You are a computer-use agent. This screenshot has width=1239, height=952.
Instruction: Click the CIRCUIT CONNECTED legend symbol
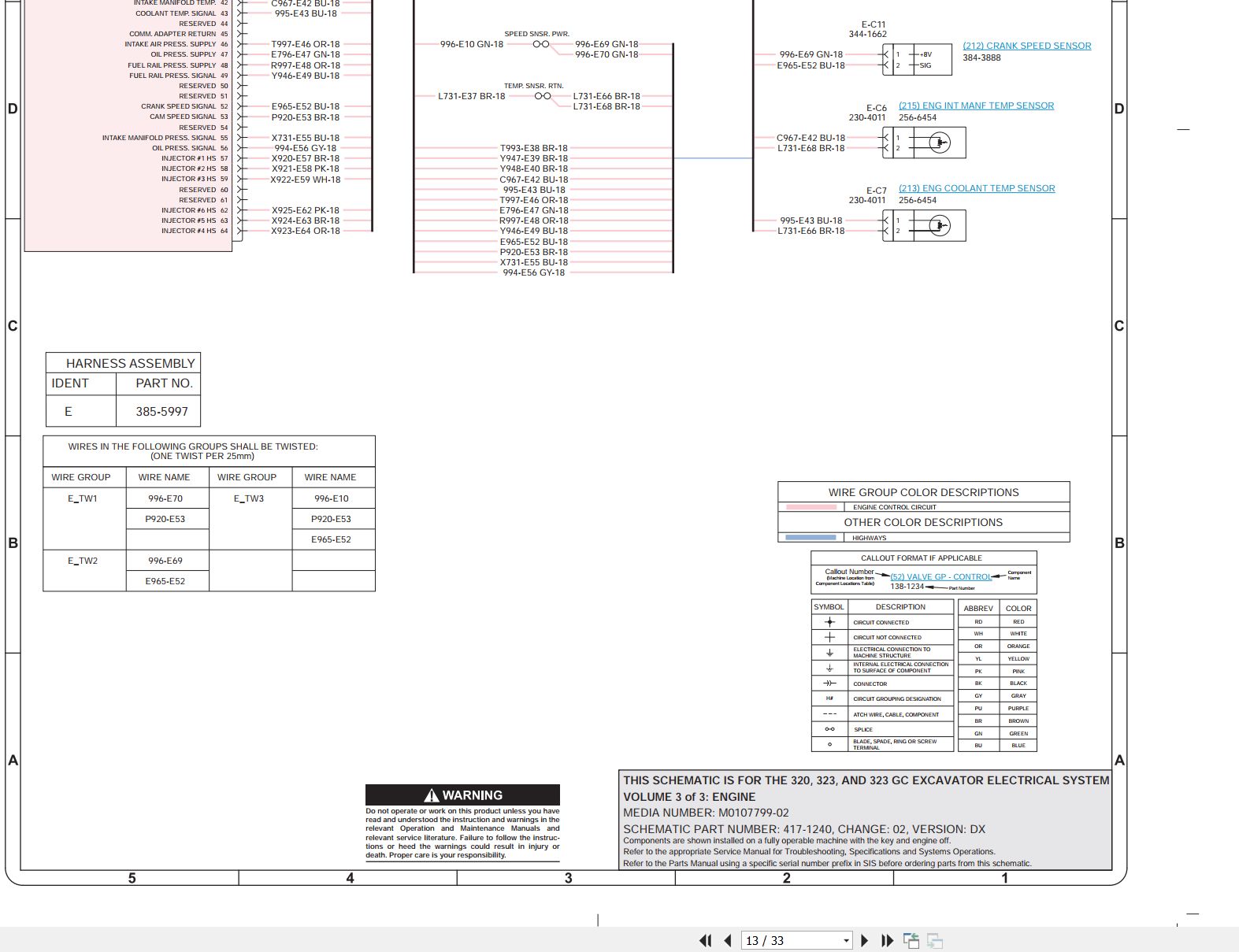pyautogui.click(x=829, y=622)
